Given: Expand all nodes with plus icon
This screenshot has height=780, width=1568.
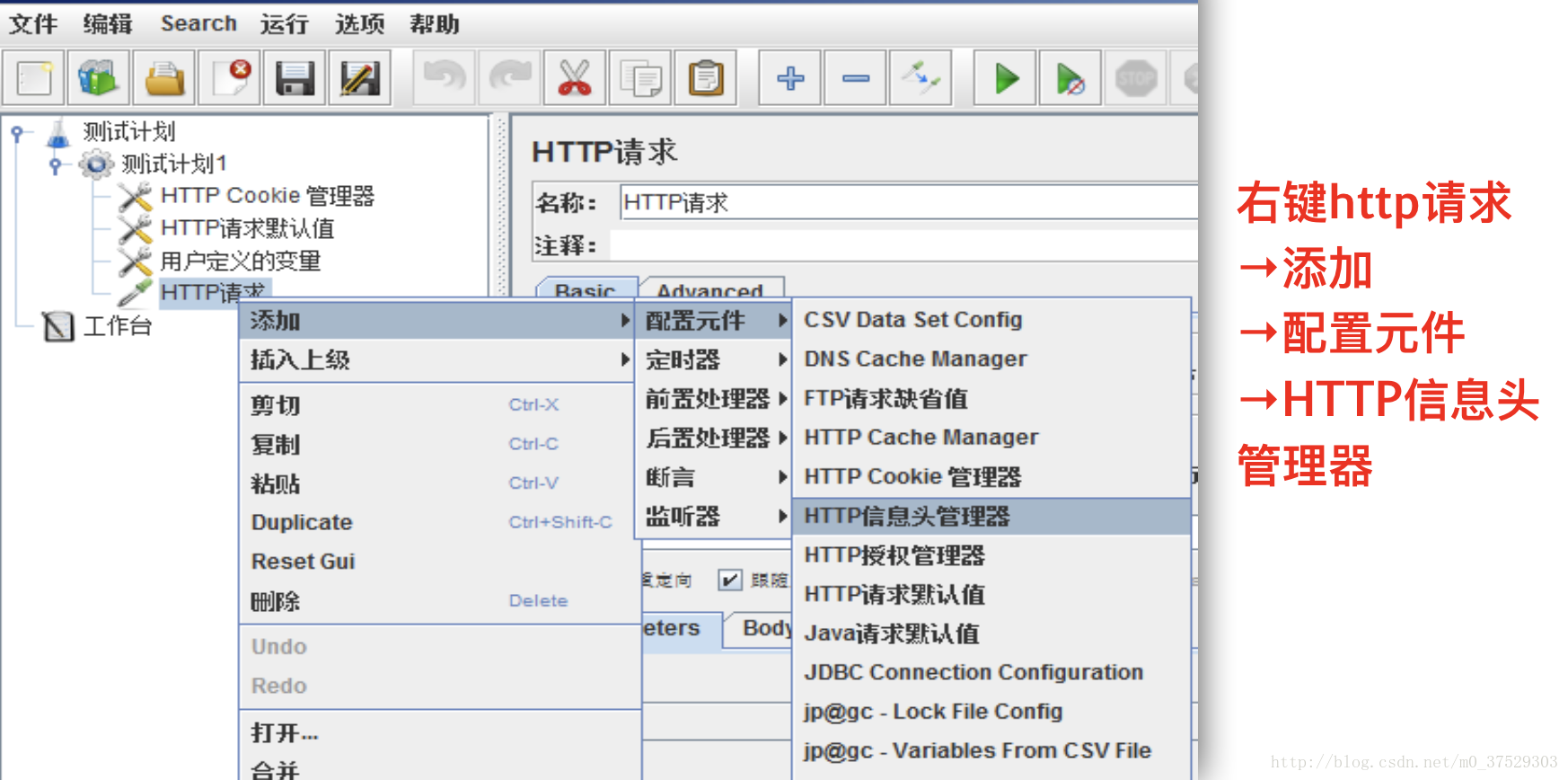Looking at the screenshot, I should click(x=790, y=78).
